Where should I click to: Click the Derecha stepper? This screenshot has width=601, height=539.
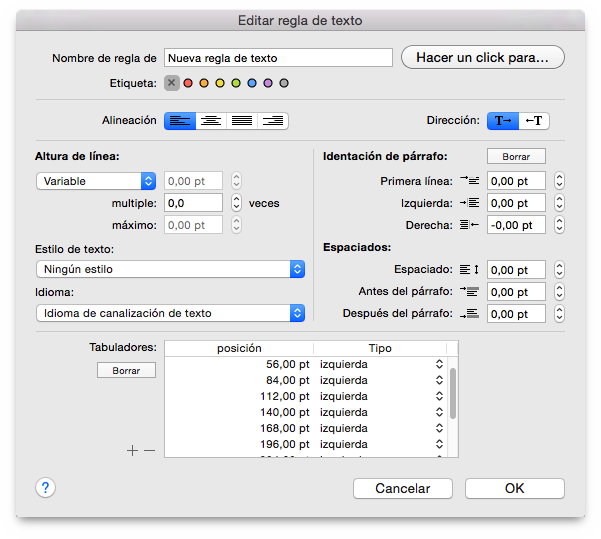(x=559, y=225)
